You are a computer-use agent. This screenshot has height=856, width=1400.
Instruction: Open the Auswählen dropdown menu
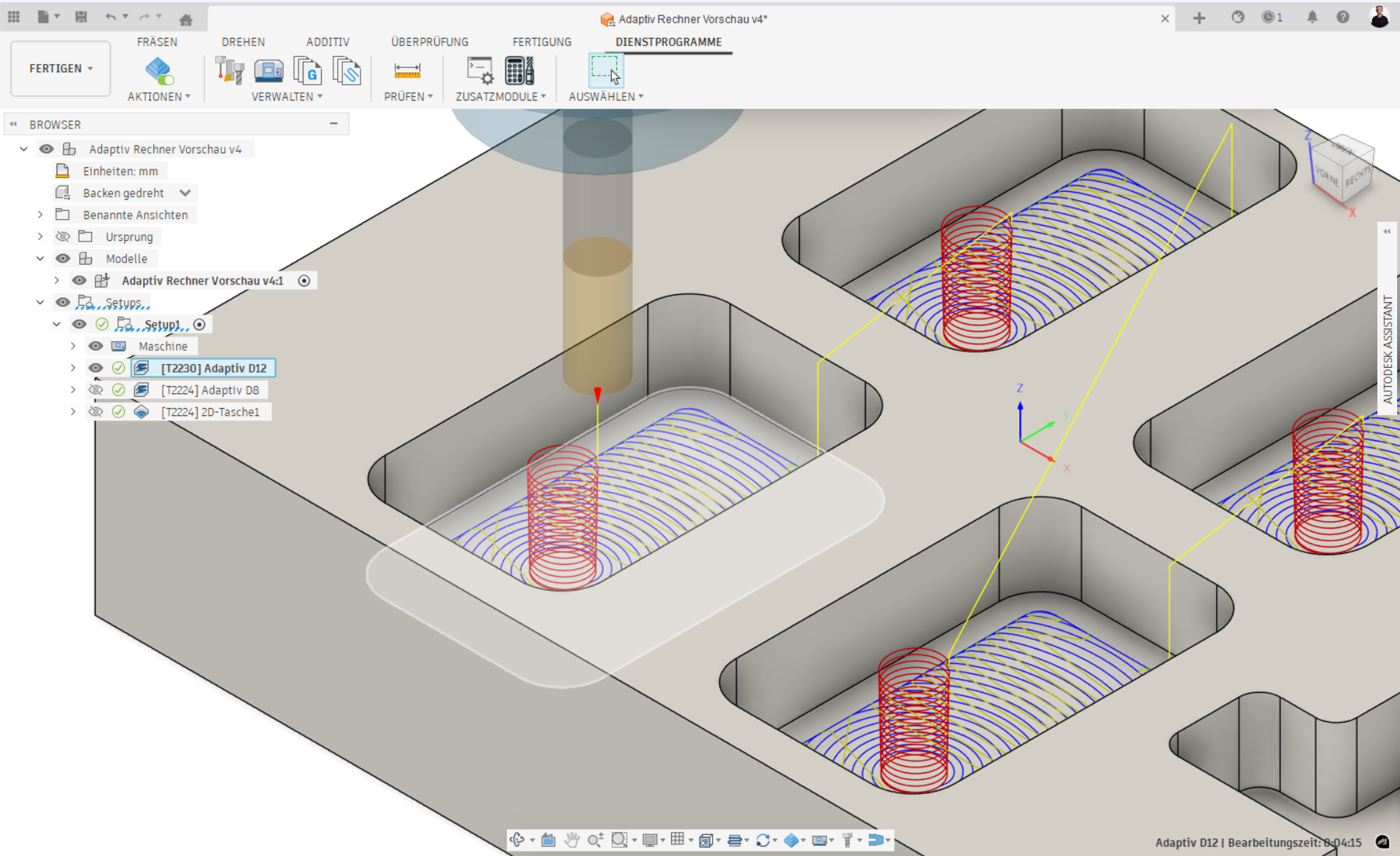[x=606, y=96]
